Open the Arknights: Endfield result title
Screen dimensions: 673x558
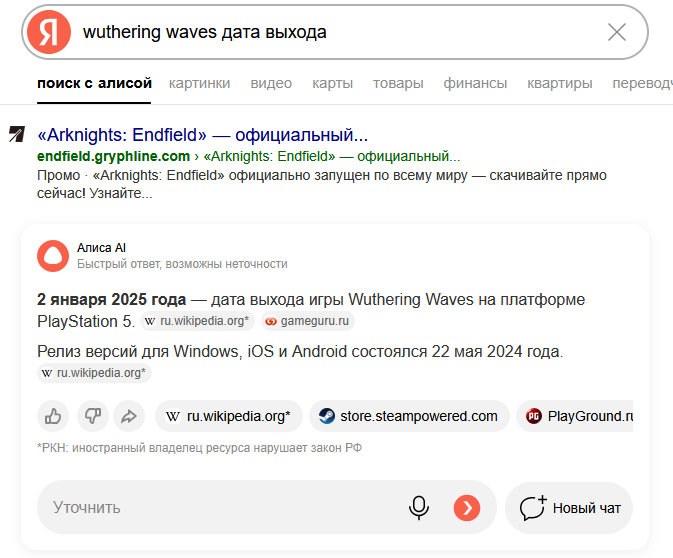pos(203,135)
